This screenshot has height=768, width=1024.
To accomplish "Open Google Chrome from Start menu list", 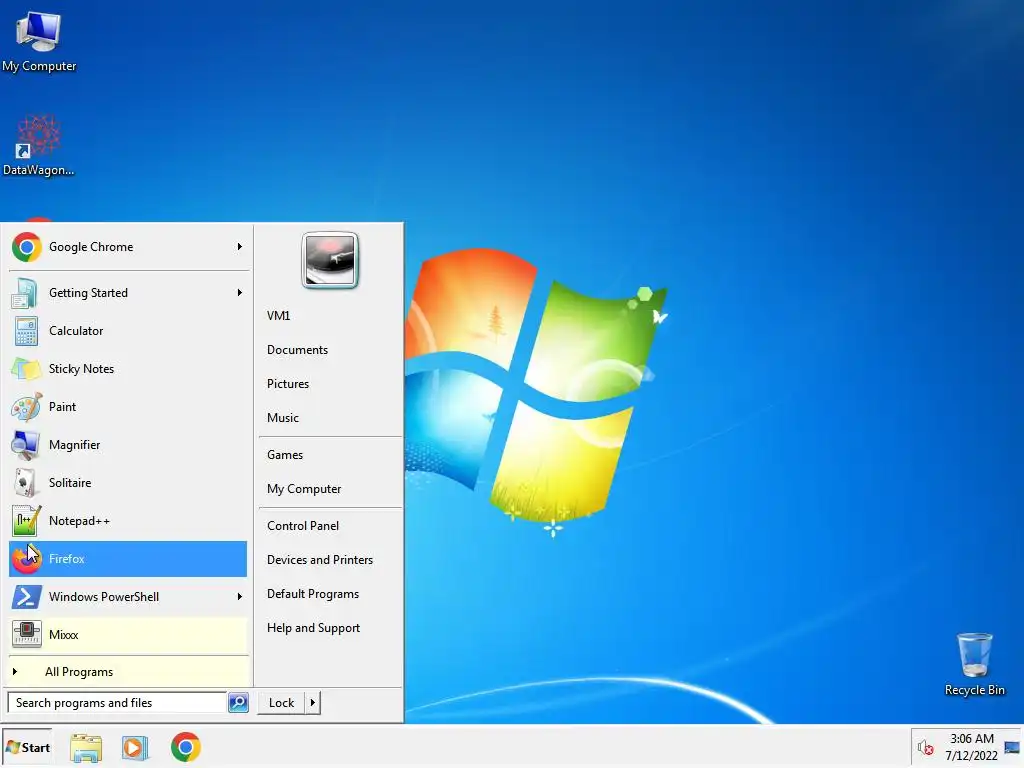I will coord(127,247).
